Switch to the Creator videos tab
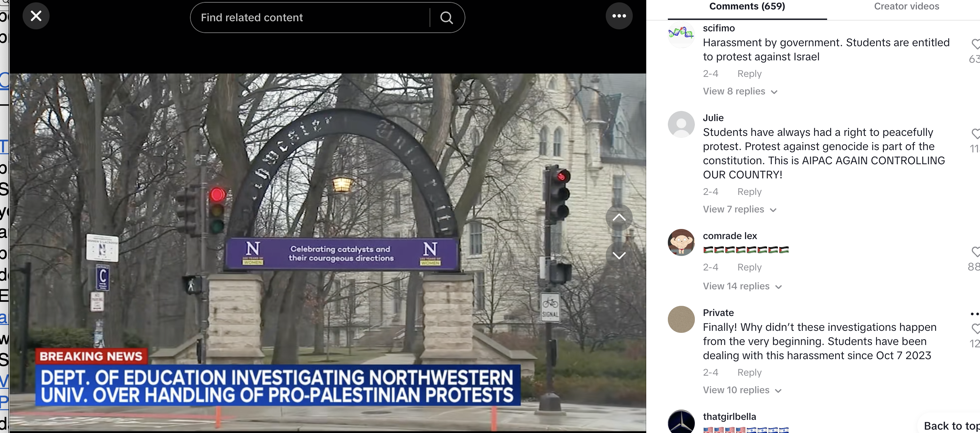 [906, 7]
